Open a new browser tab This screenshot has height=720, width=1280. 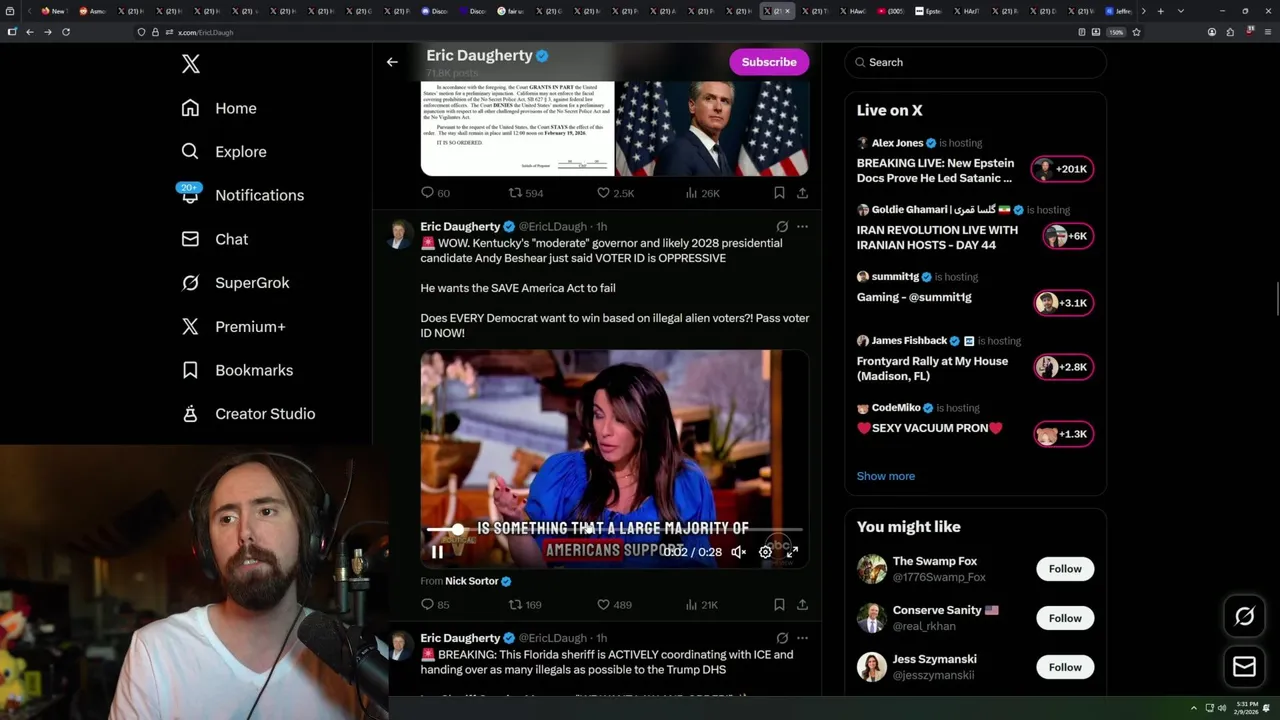pos(1160,11)
